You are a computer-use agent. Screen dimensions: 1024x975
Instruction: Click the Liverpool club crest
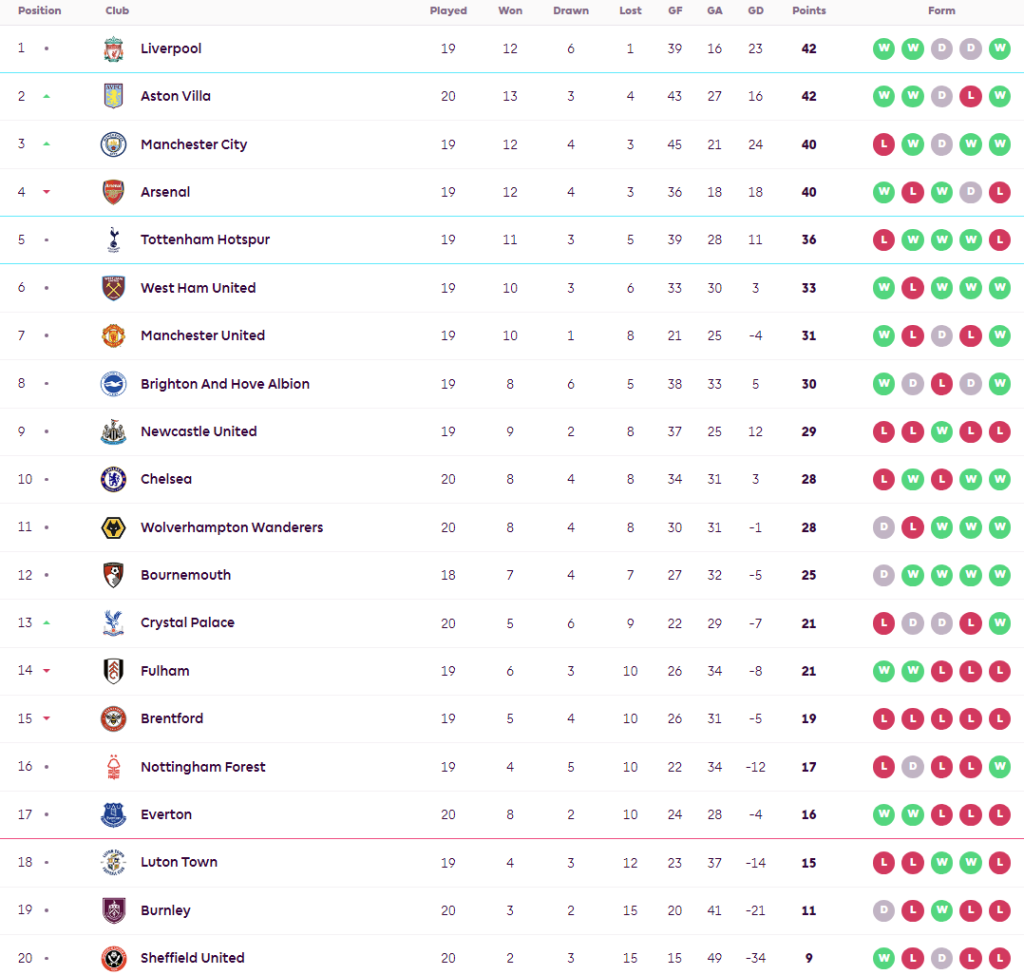[113, 49]
